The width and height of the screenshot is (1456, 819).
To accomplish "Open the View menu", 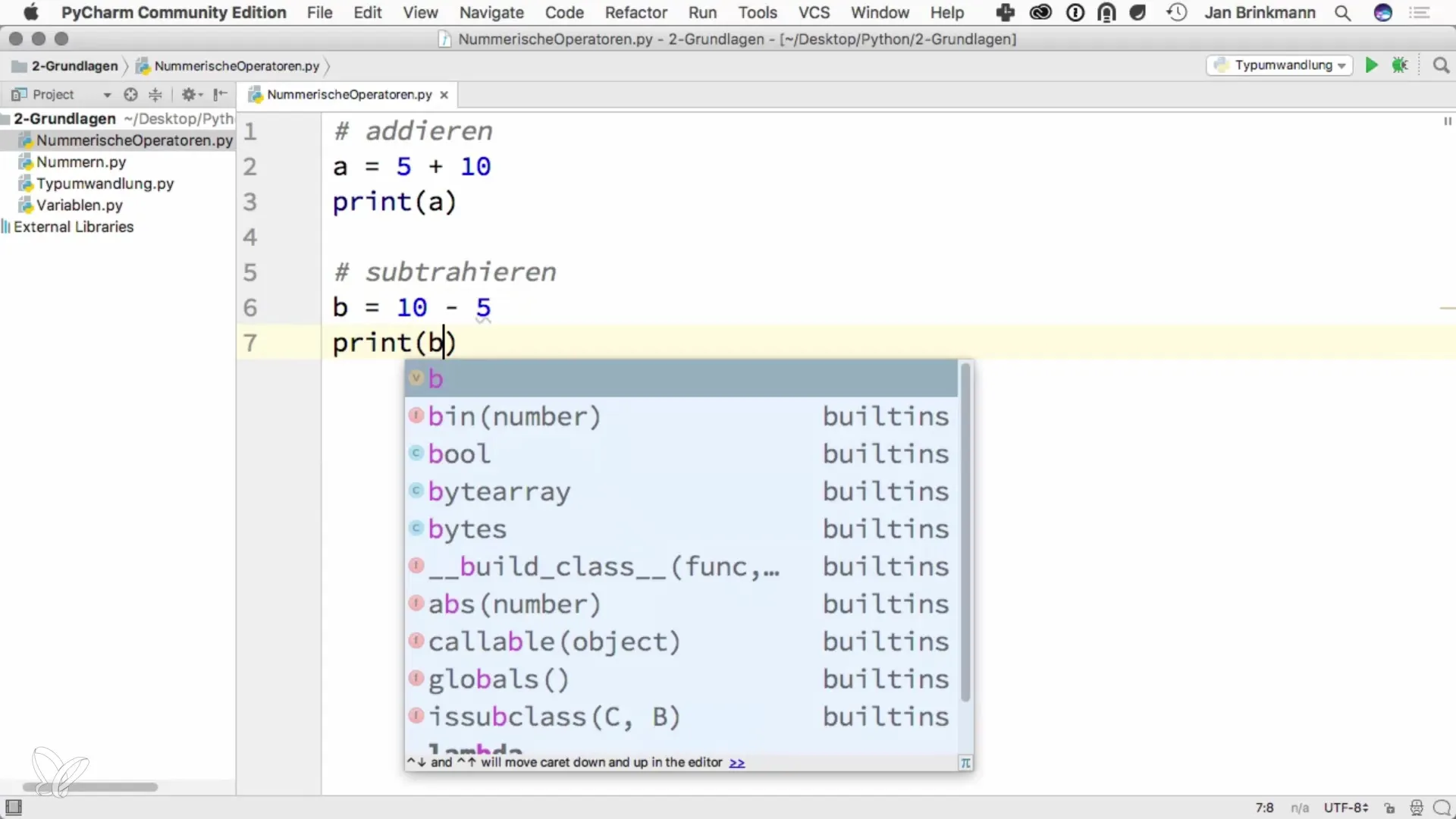I will pyautogui.click(x=420, y=12).
